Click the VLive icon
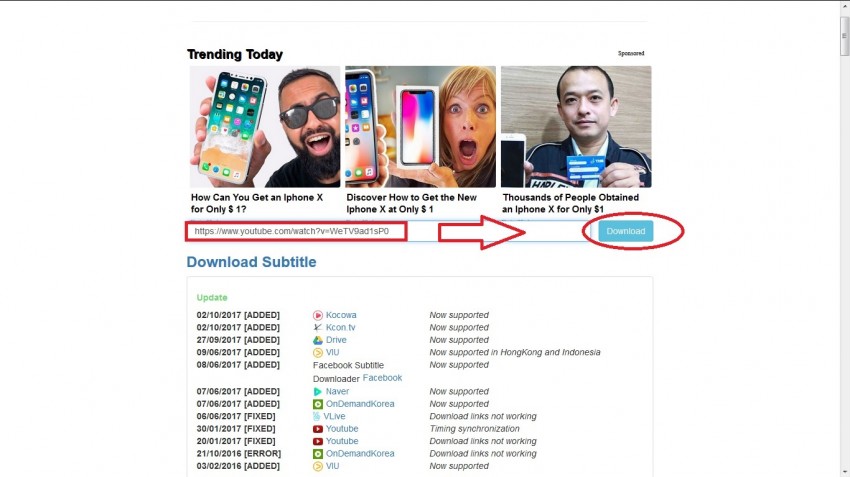 (x=317, y=416)
